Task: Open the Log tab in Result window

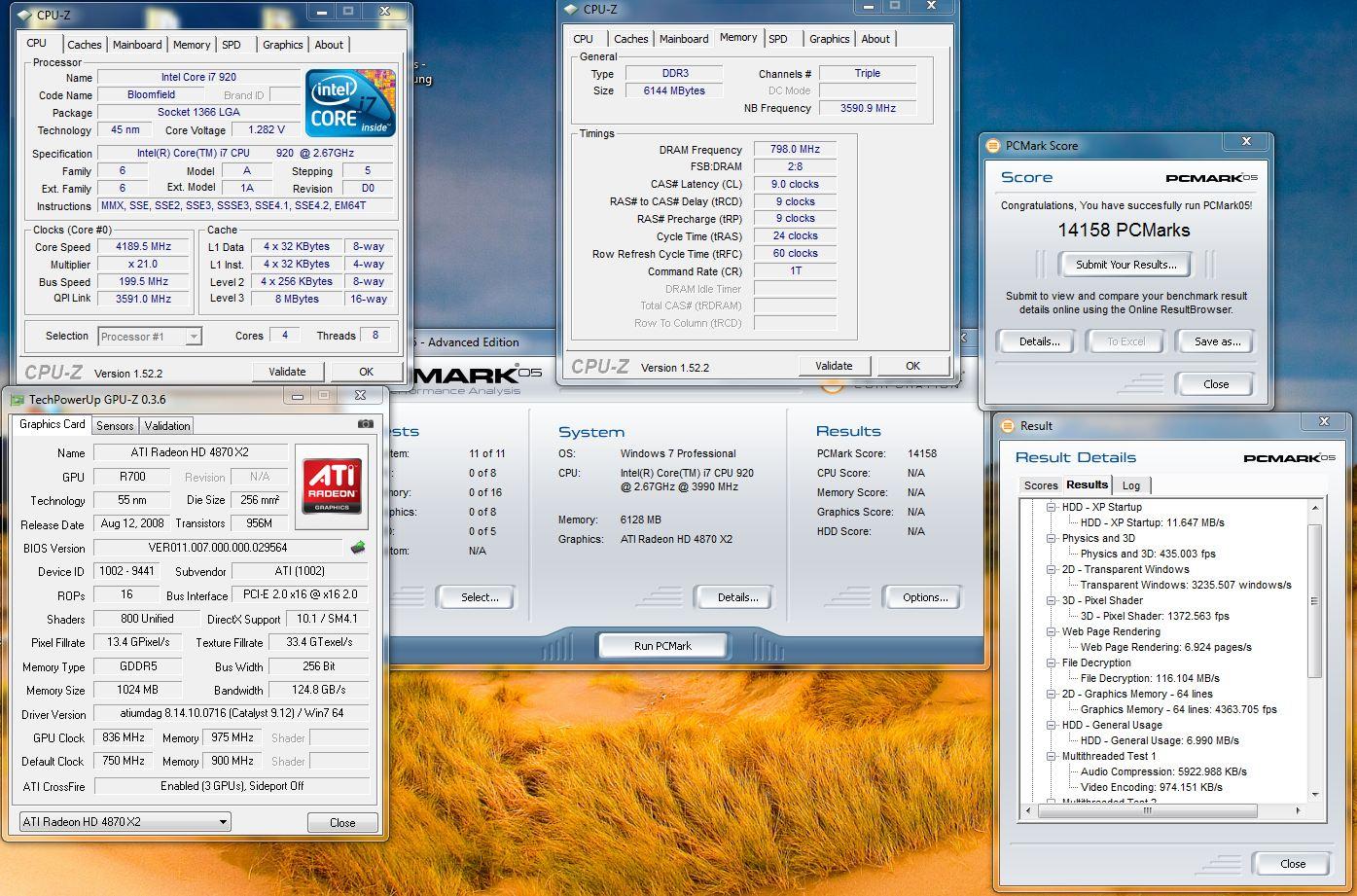Action: click(x=1131, y=485)
